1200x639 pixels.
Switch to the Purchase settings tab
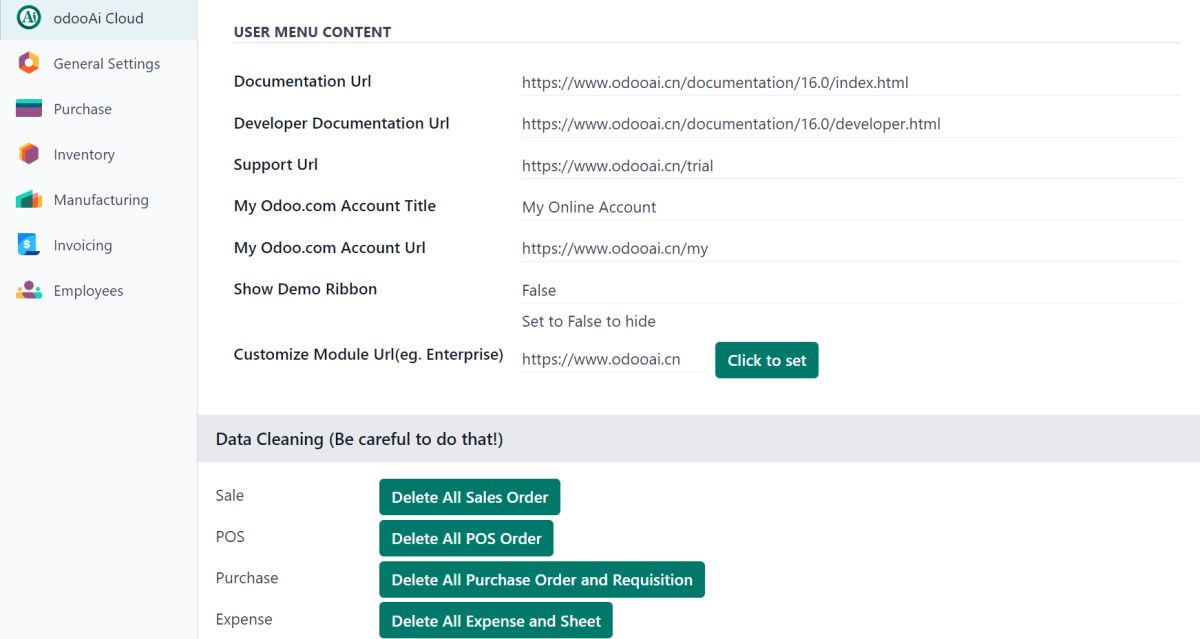[82, 109]
